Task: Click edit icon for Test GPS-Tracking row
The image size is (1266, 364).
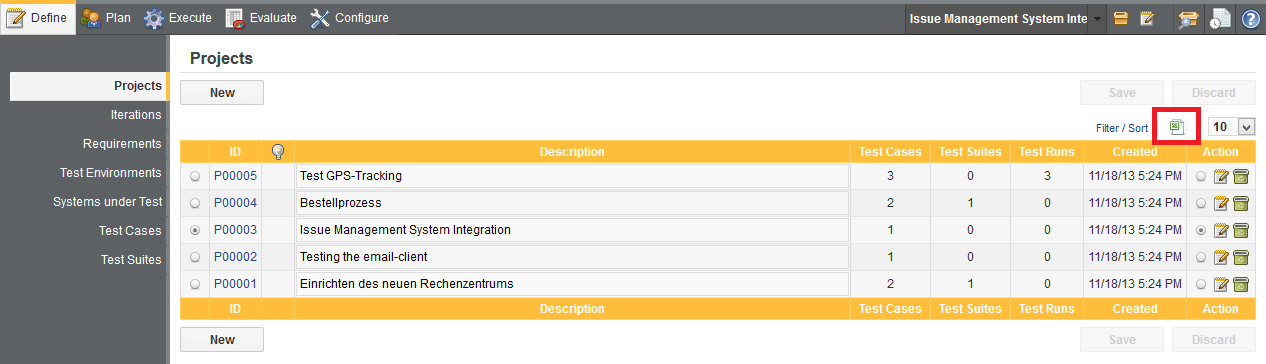Action: pos(1221,176)
